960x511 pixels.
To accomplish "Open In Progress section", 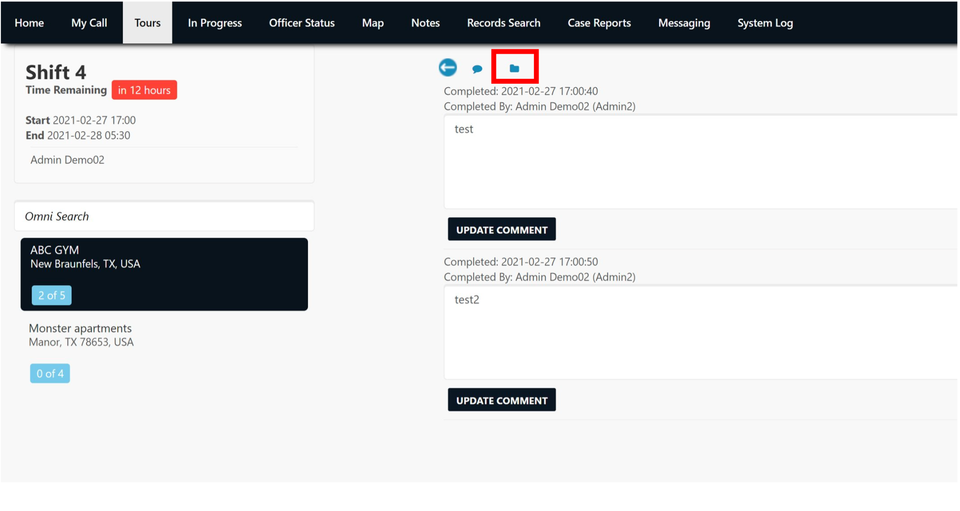I will [x=215, y=23].
